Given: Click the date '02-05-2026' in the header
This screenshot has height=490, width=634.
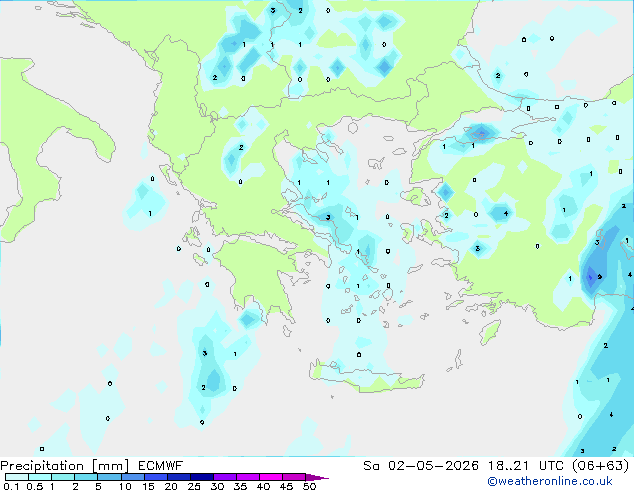Looking at the screenshot, I should point(433,466).
